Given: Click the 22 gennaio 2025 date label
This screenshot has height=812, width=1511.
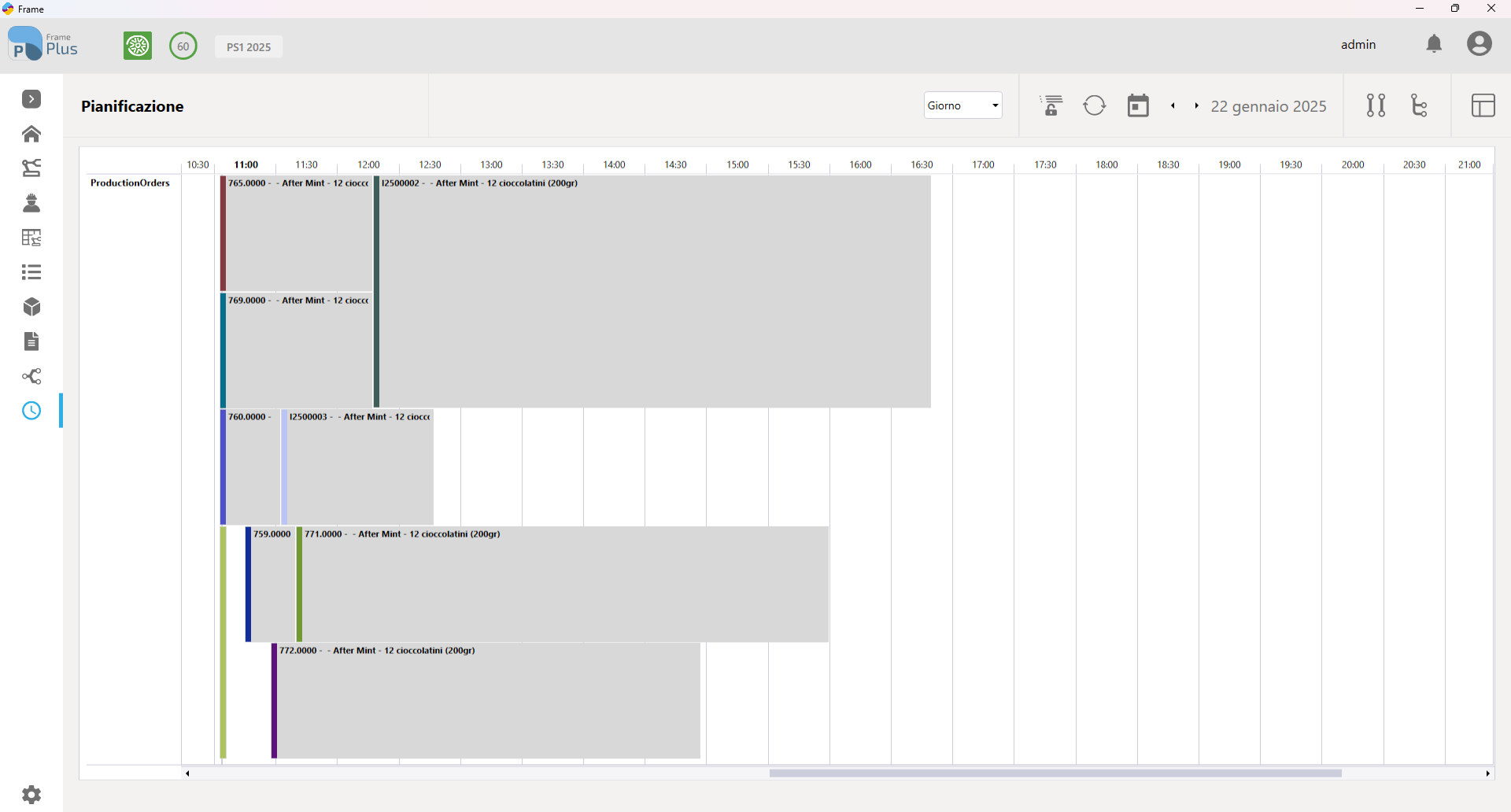Looking at the screenshot, I should pos(1269,106).
